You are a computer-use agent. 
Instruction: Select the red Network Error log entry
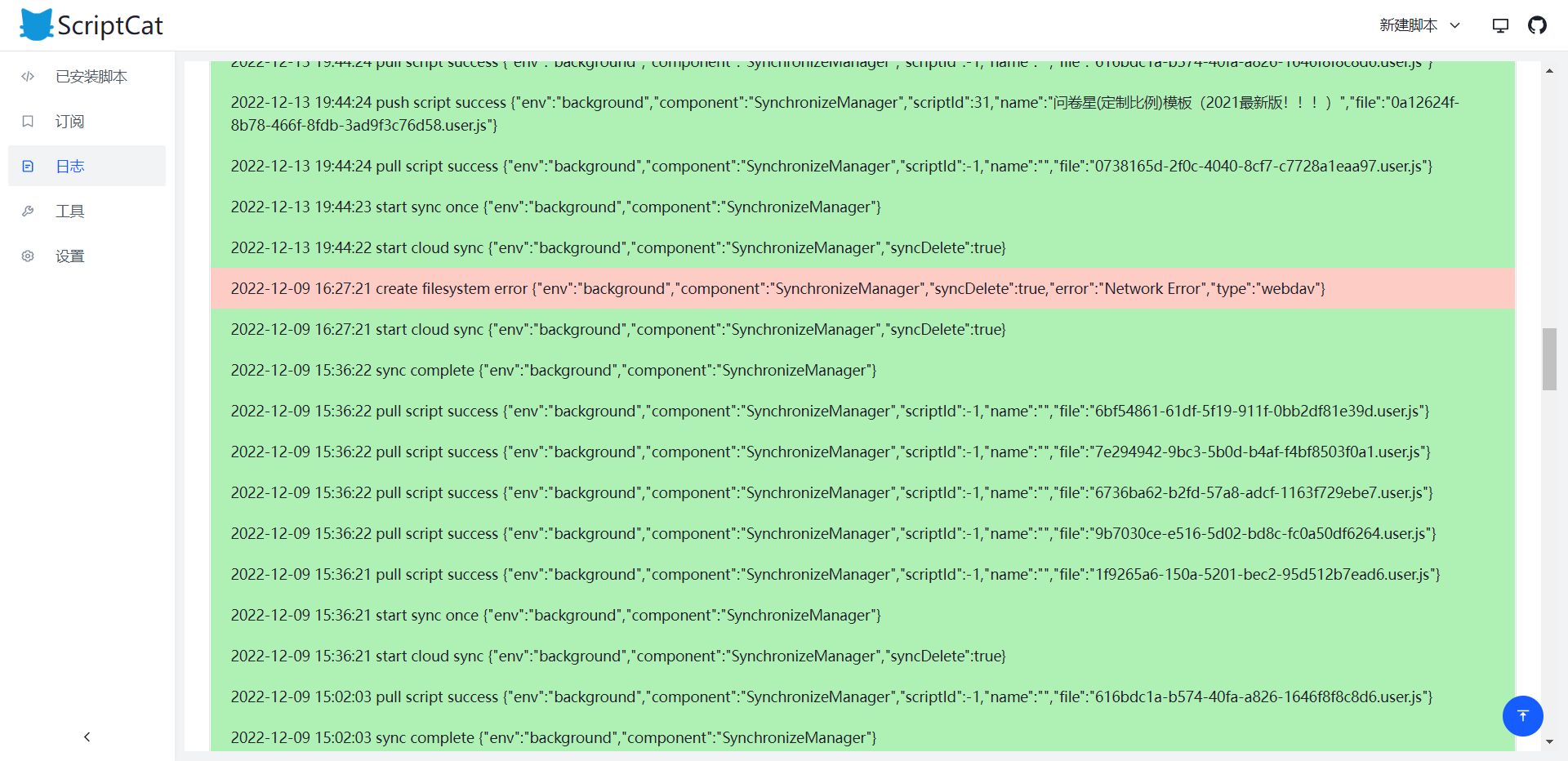tap(776, 288)
